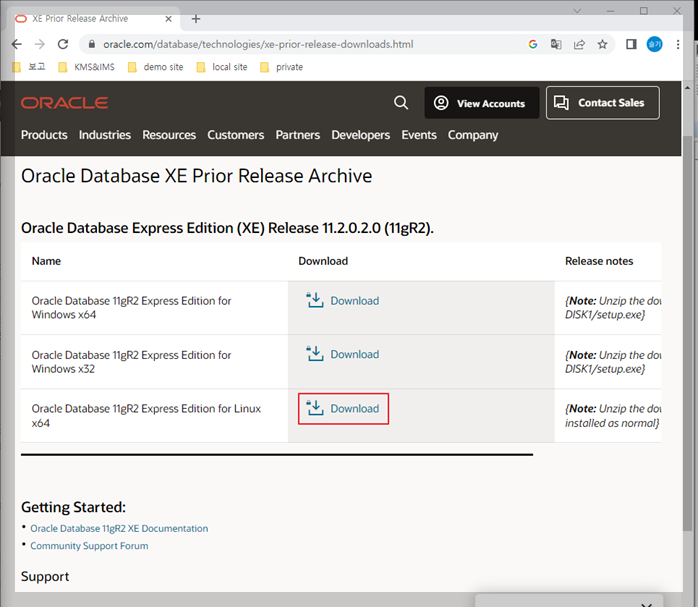The width and height of the screenshot is (698, 607).
Task: Click the Release 11.2.0.2.0 (11gR2) heading
Action: tap(227, 228)
